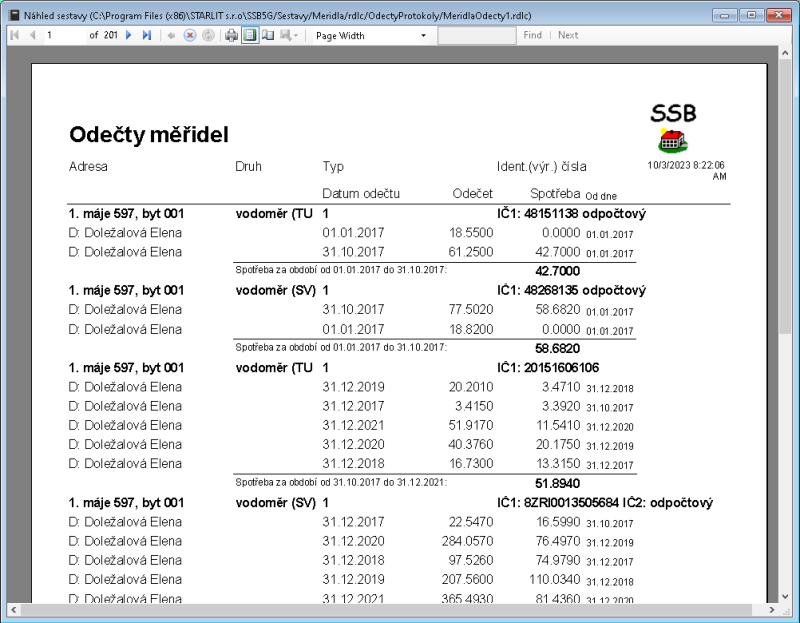Toggle the Print Layout view
Image resolution: width=800 pixels, height=623 pixels.
pyautogui.click(x=249, y=35)
